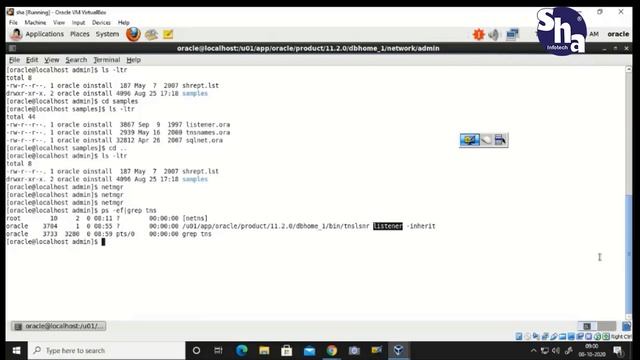Image resolution: width=640 pixels, height=360 pixels.
Task: Click VirtualBox USB devices status icon
Action: [554, 336]
